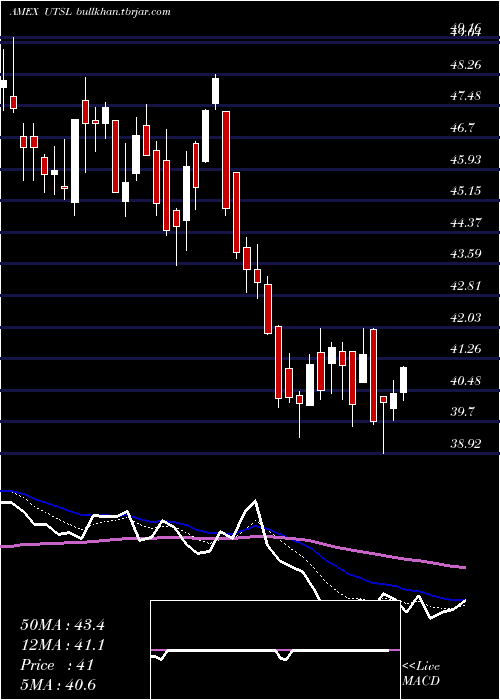This screenshot has height=700, width=500.
Task: Click the 38.92 price axis label
Action: coord(466,443)
